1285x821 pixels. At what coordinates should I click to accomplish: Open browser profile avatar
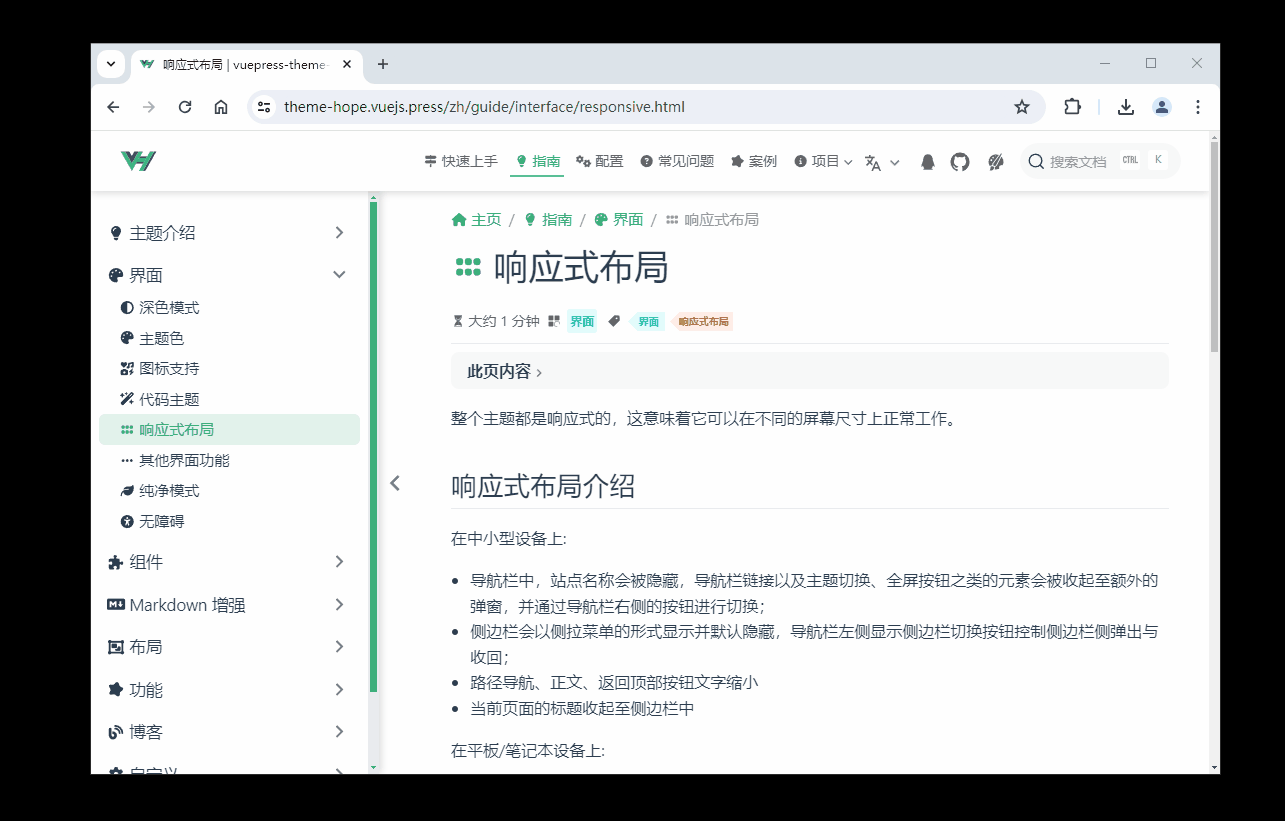1162,107
